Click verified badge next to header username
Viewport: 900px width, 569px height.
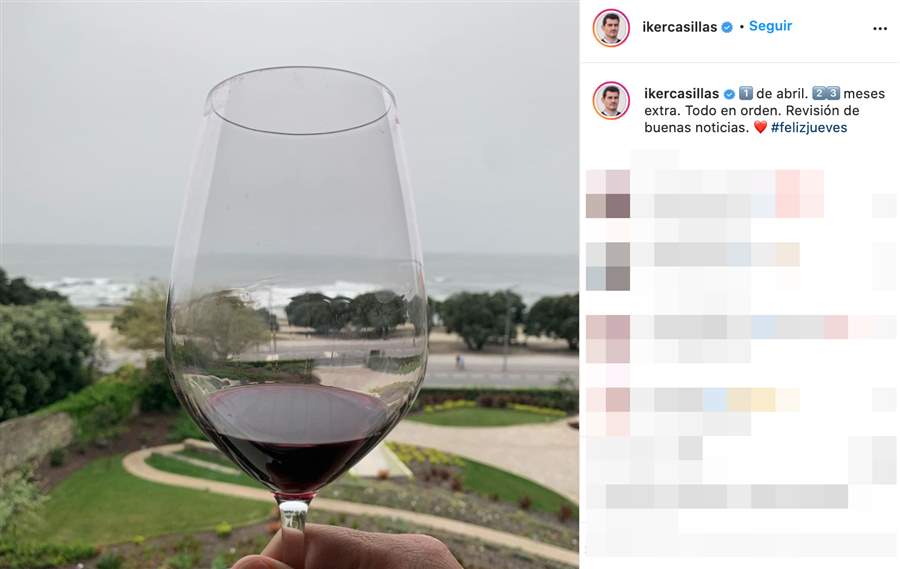727,27
